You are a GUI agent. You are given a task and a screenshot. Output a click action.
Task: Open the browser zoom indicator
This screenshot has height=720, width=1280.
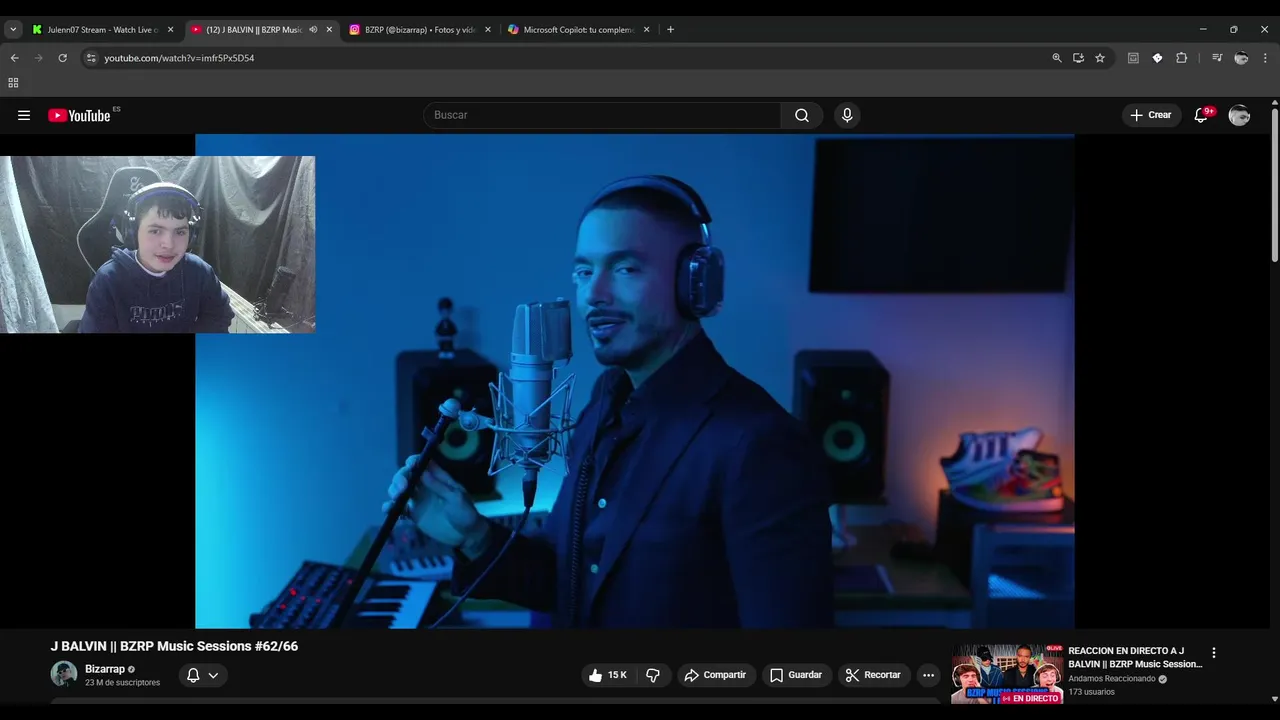pos(1057,58)
